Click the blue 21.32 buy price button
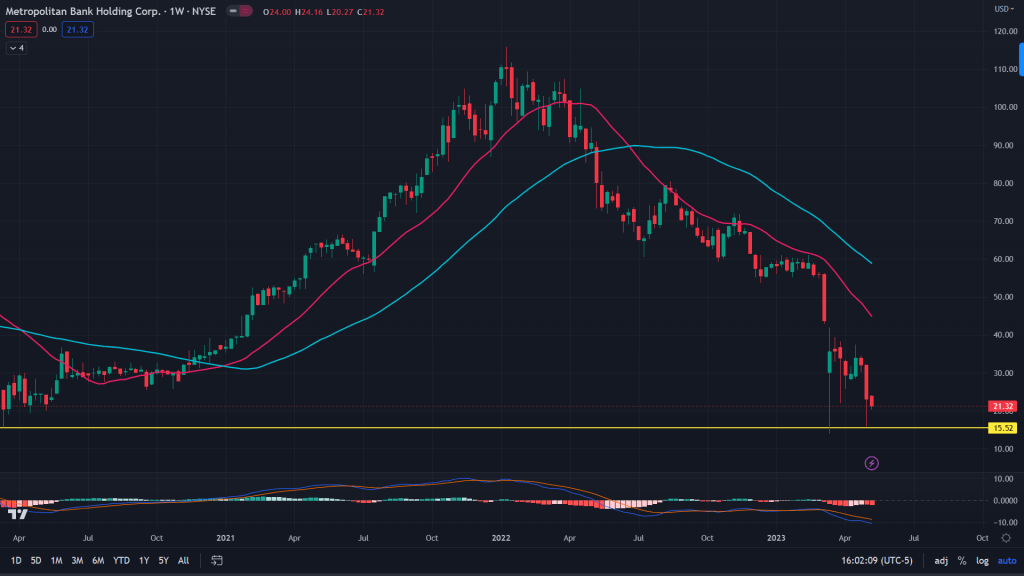 tap(76, 30)
